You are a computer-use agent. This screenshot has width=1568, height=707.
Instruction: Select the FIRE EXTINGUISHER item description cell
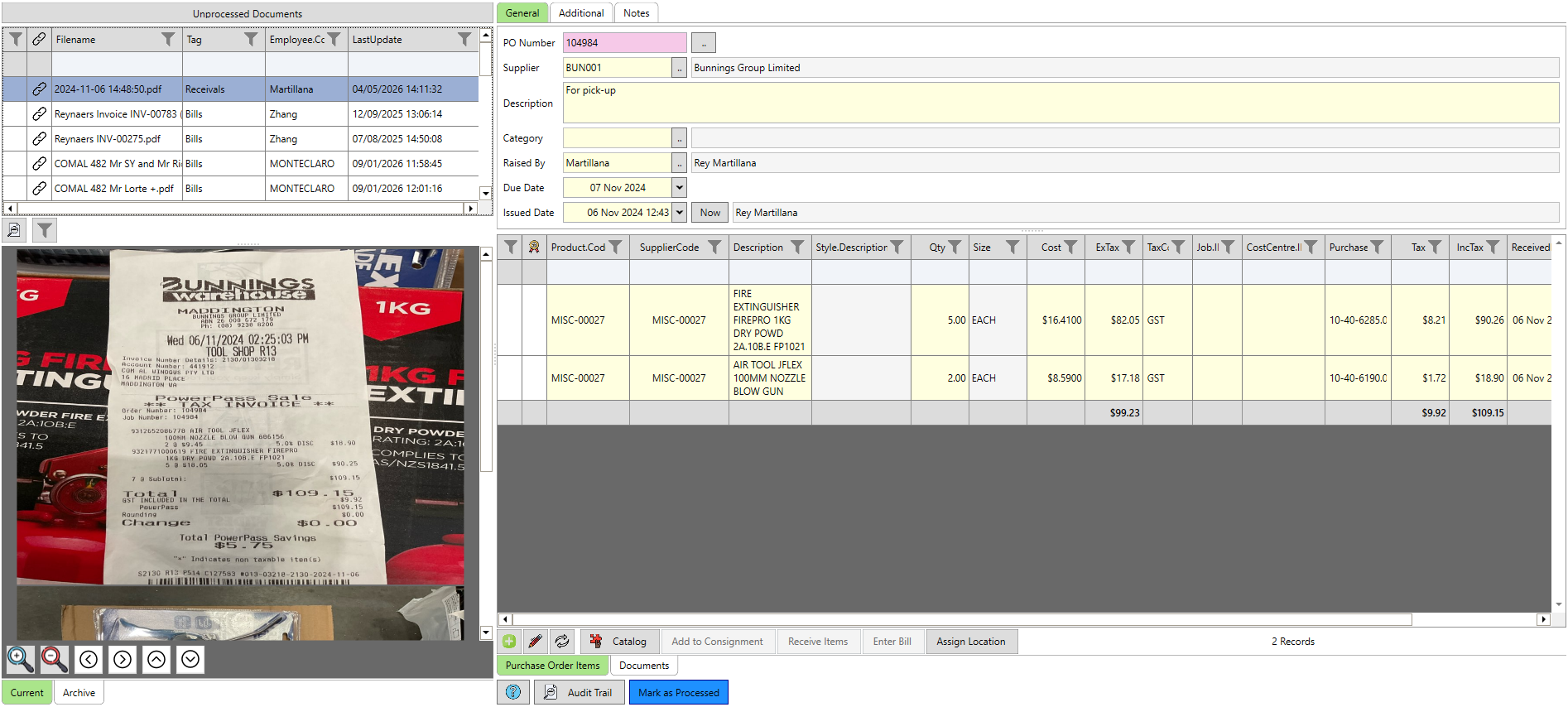pyautogui.click(x=770, y=320)
